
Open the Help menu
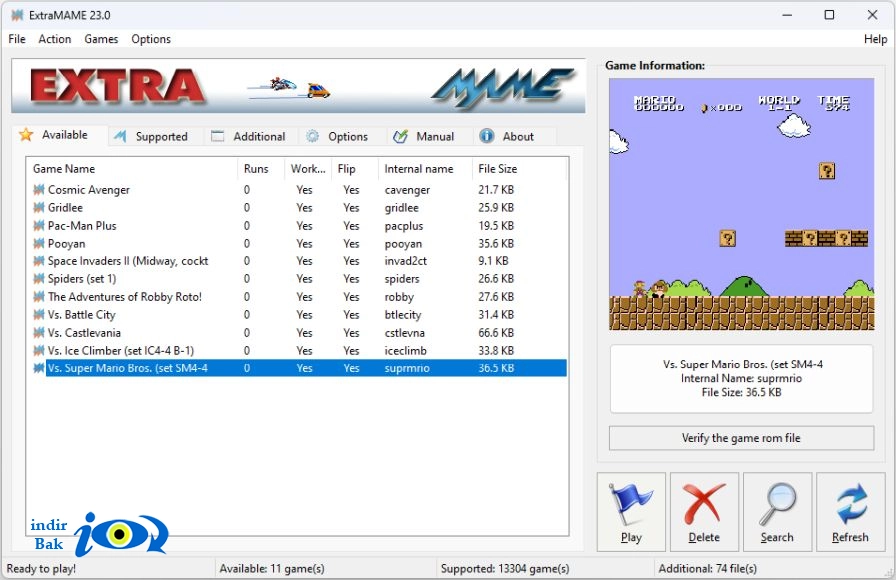(875, 39)
